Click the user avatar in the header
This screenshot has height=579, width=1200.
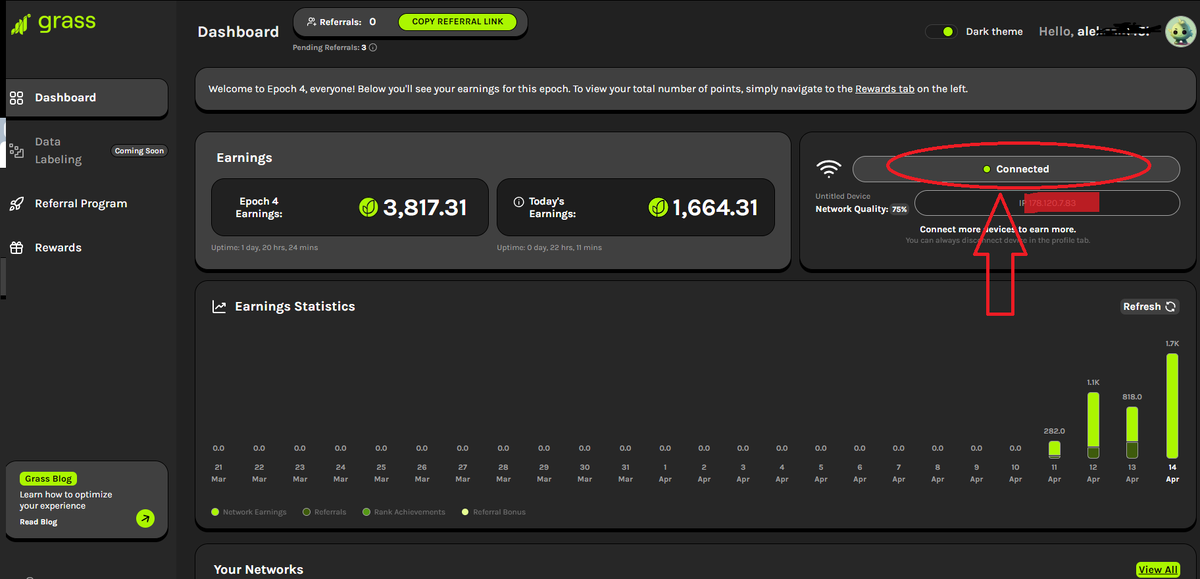pos(1179,31)
